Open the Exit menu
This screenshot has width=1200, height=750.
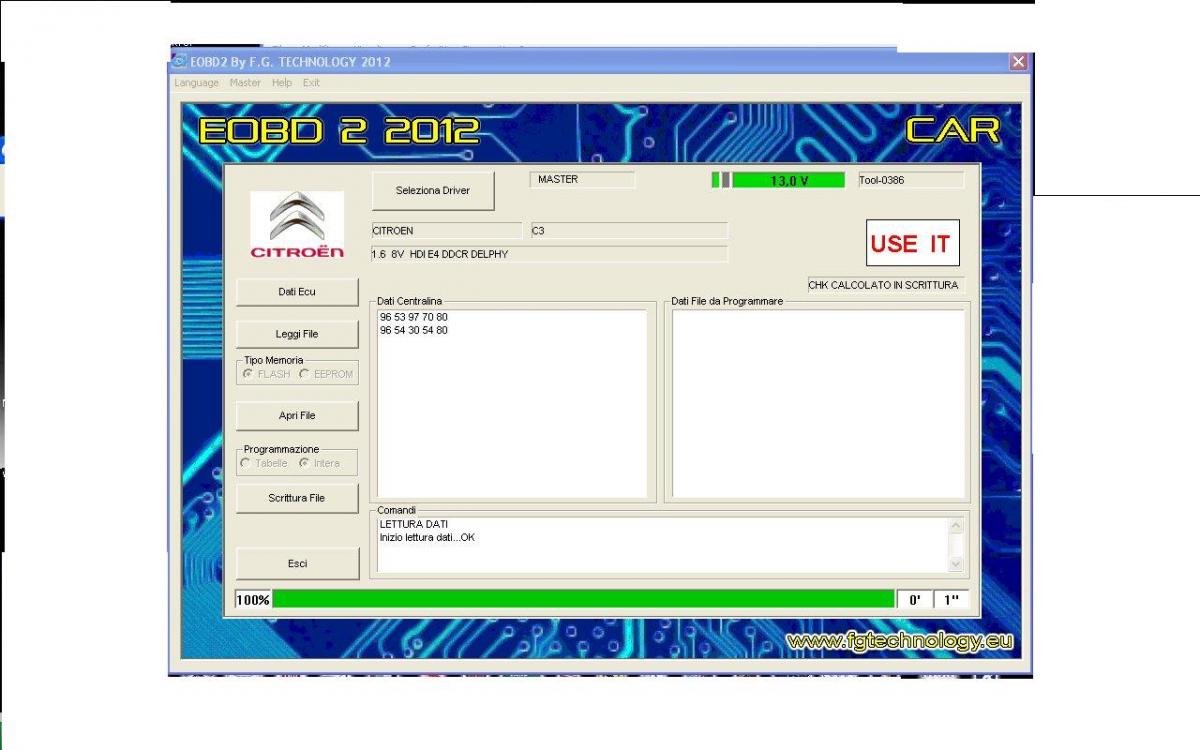311,83
